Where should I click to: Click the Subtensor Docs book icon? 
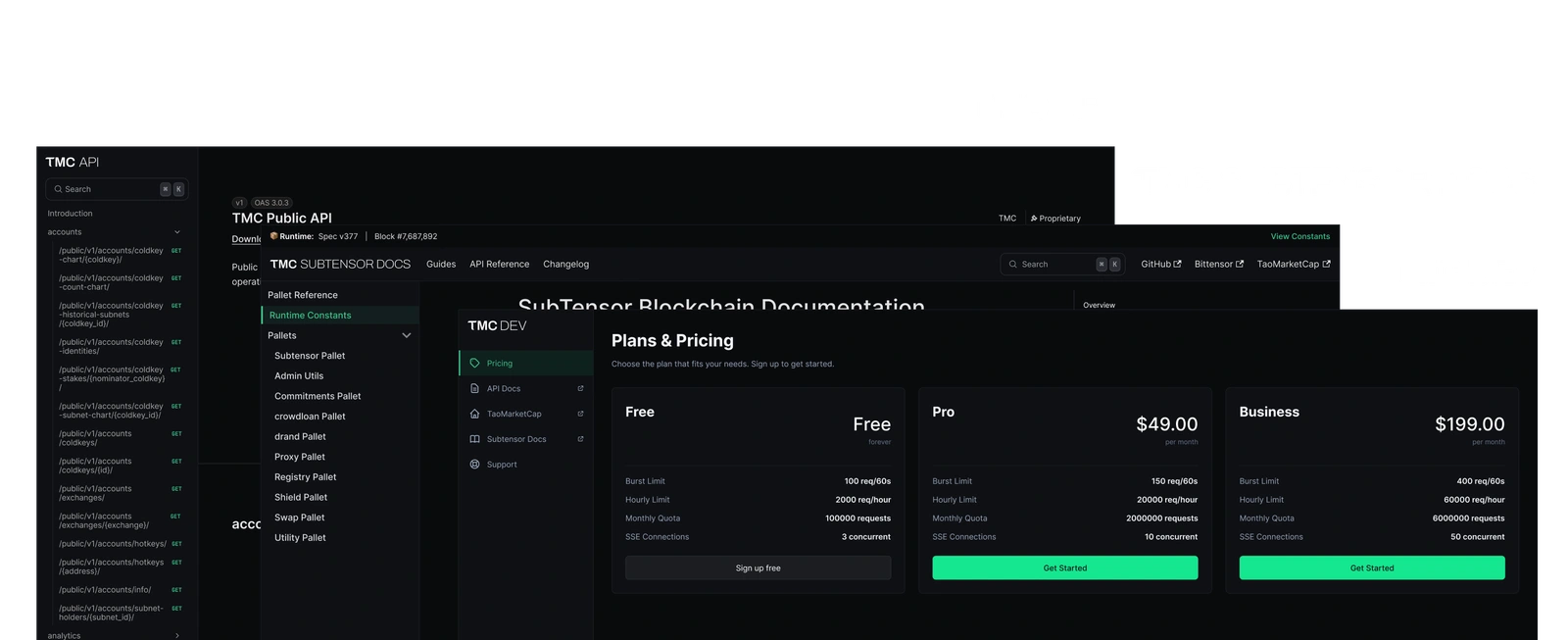[x=474, y=439]
